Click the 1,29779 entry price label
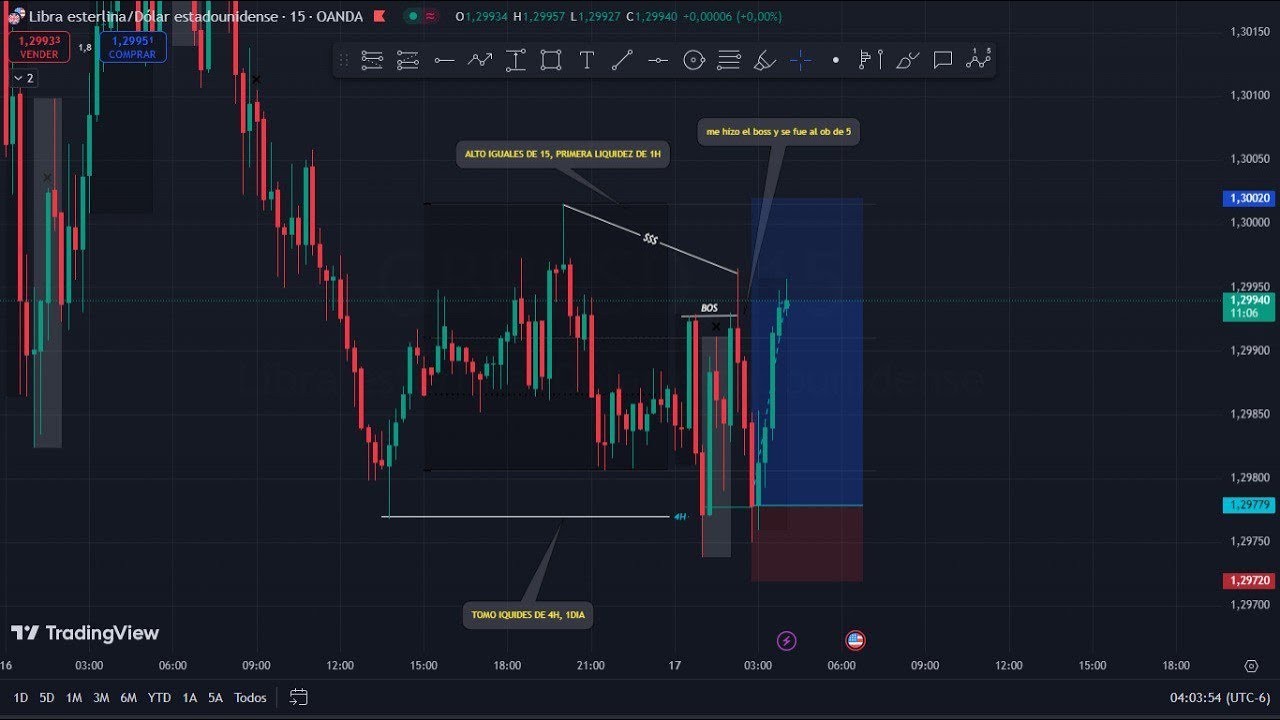Screen dimensions: 1280x720 1249,505
